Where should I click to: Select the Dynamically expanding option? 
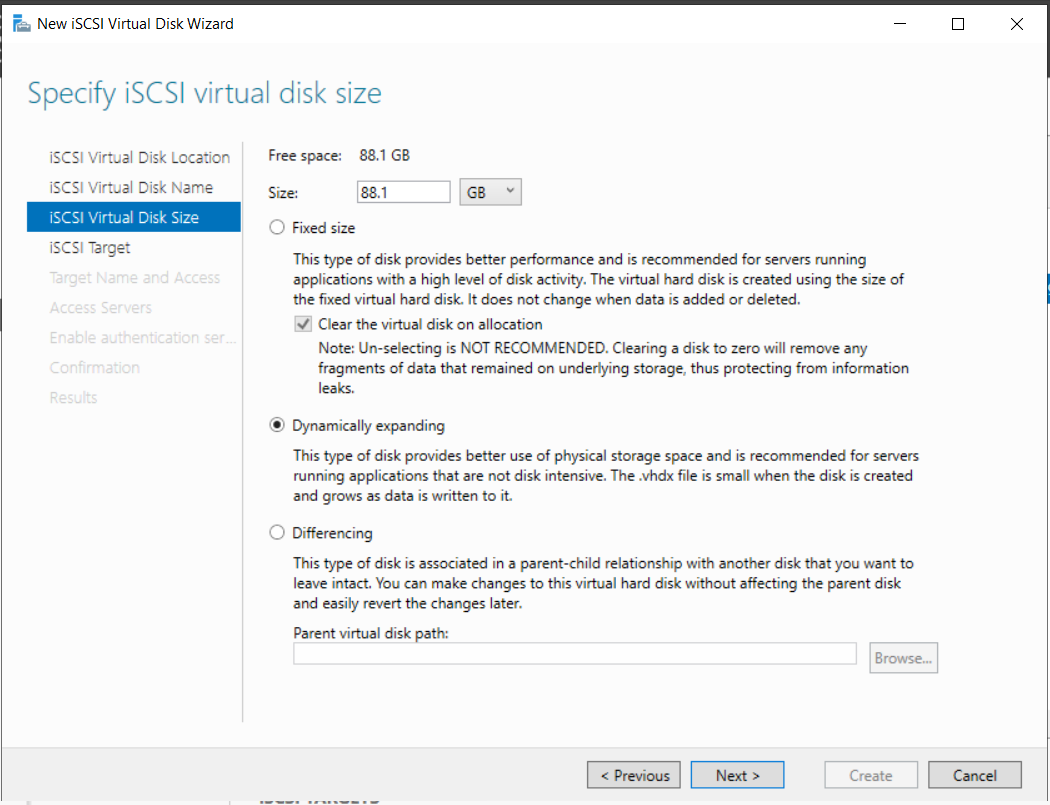click(276, 424)
